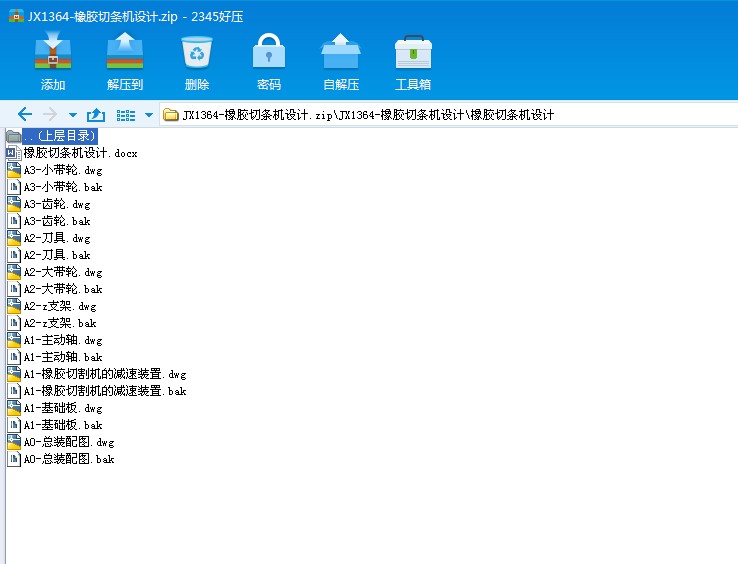The height and width of the screenshot is (564, 738).
Task: Click the file icon beside A2-z支架.bak
Action: [x=14, y=323]
